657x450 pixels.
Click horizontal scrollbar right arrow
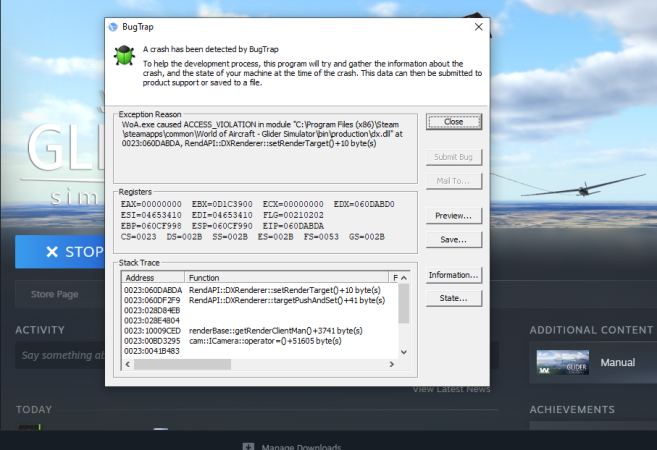pyautogui.click(x=392, y=364)
